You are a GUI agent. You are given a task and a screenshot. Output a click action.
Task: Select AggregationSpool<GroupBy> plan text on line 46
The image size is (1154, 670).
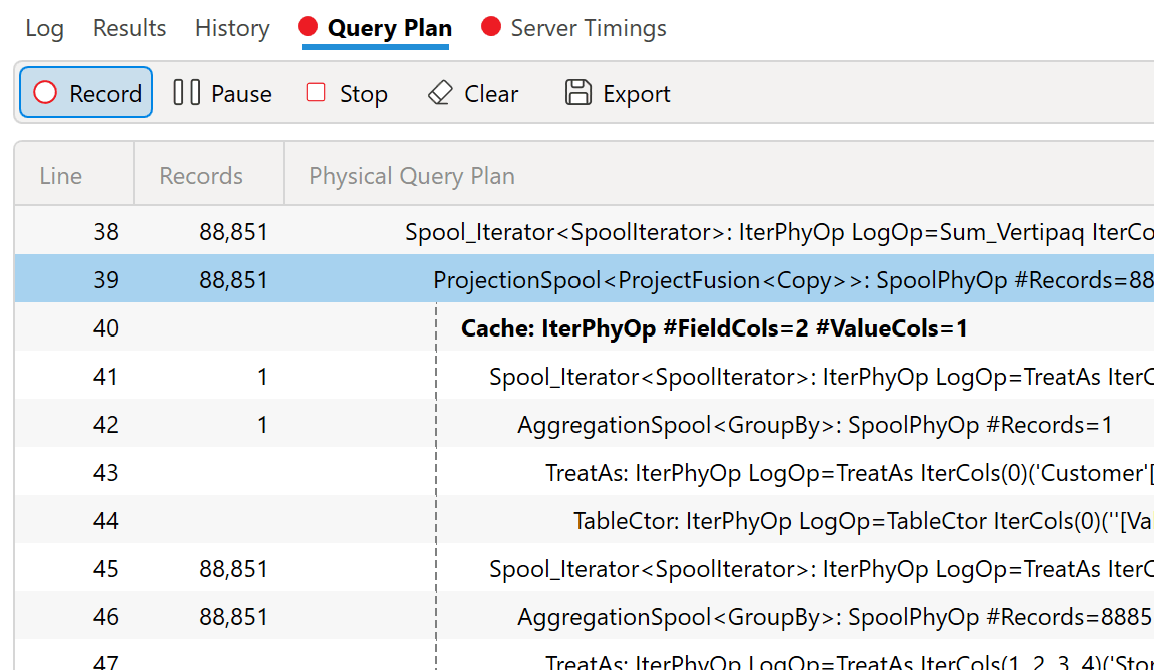point(835,616)
